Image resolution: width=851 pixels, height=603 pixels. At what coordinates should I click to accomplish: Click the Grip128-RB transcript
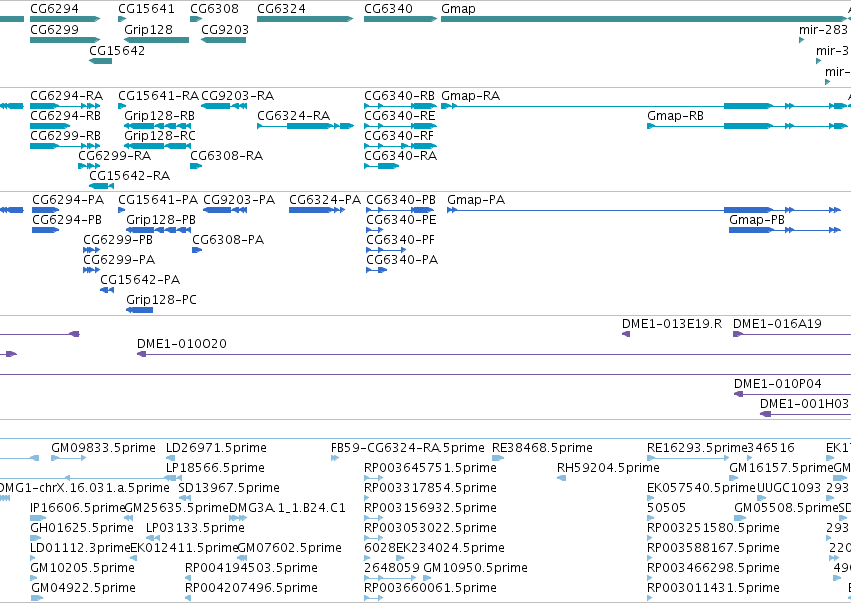tap(157, 126)
